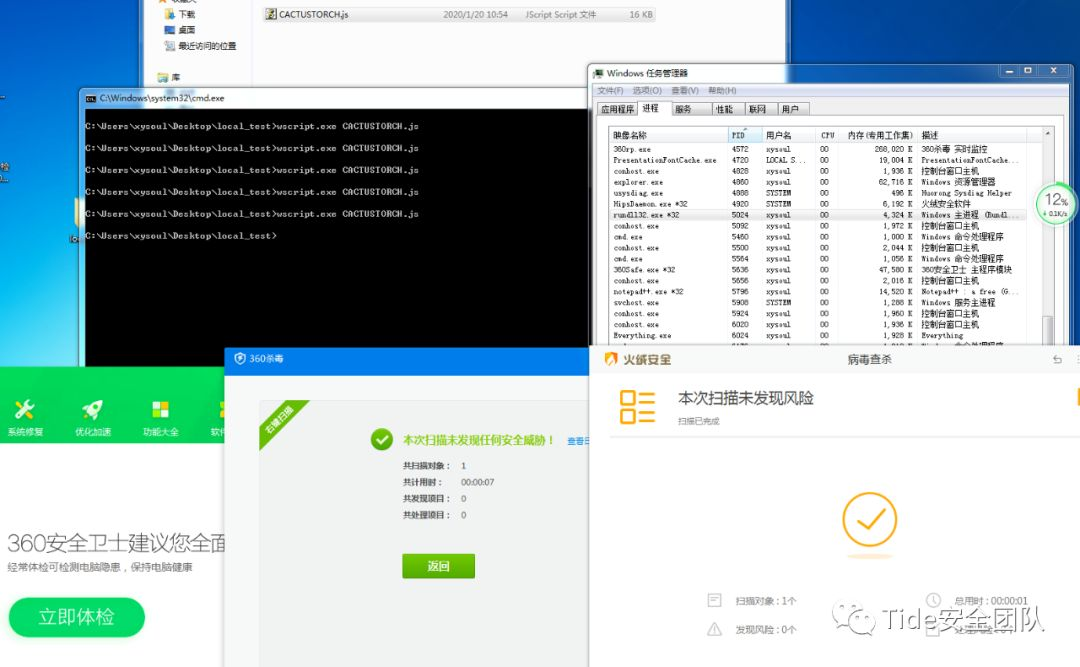Open 最近访问的位置 in Explorer sidebar
This screenshot has width=1080, height=667.
coord(200,45)
